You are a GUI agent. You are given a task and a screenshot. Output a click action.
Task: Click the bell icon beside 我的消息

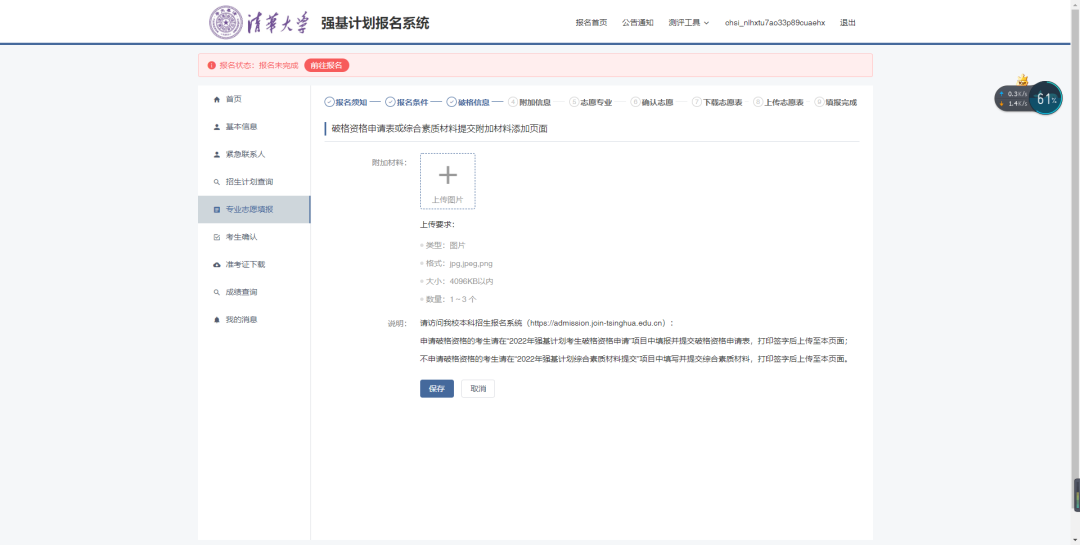pos(217,320)
